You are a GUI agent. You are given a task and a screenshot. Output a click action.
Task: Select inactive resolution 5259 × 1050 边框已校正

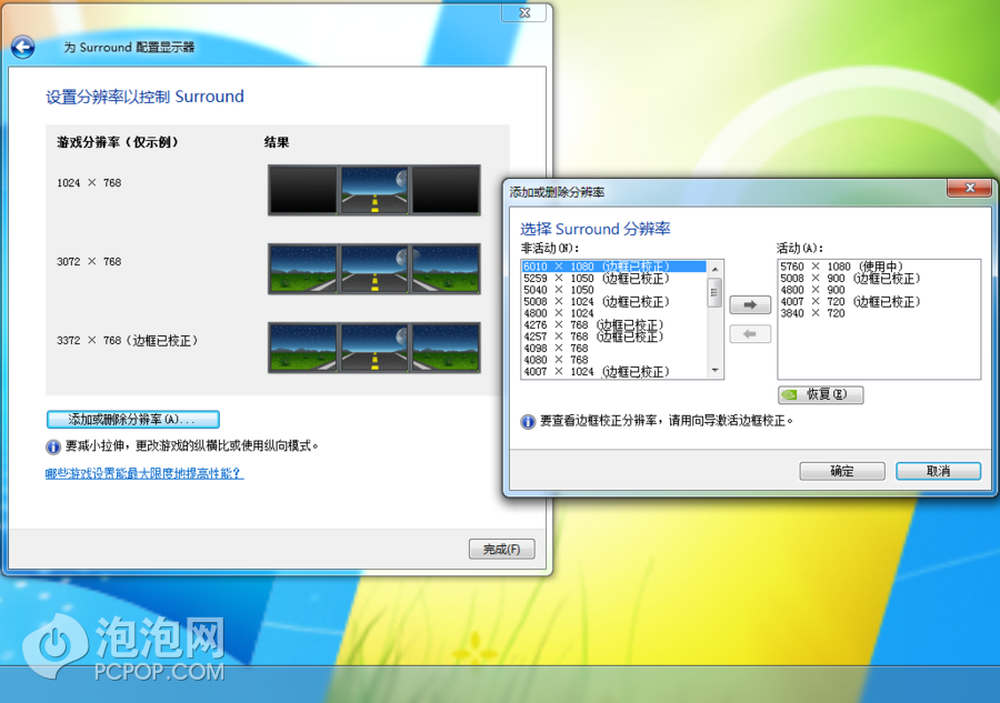(614, 278)
